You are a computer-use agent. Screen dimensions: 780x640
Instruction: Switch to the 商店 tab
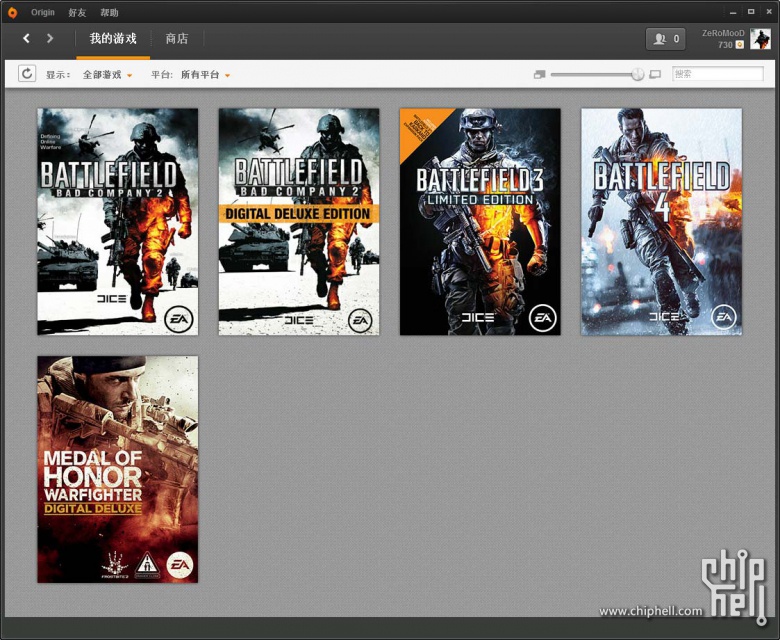coord(177,39)
